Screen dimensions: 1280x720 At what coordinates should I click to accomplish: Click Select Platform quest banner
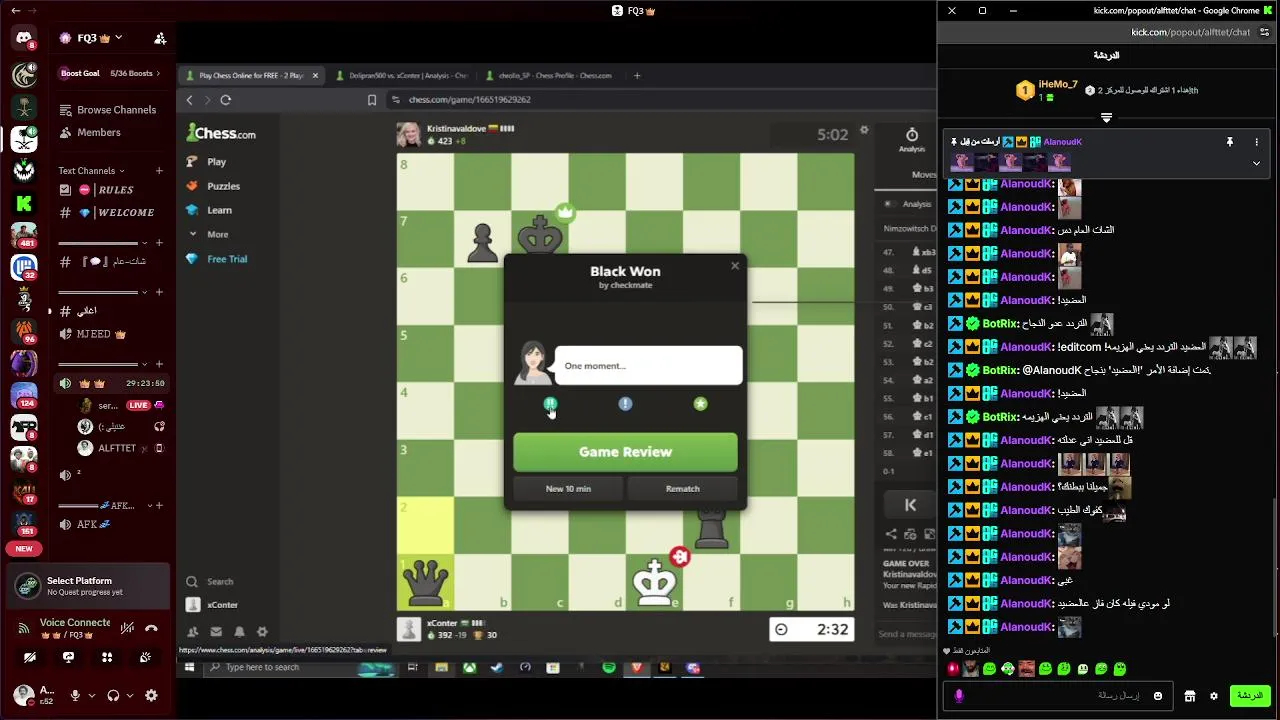(88, 586)
